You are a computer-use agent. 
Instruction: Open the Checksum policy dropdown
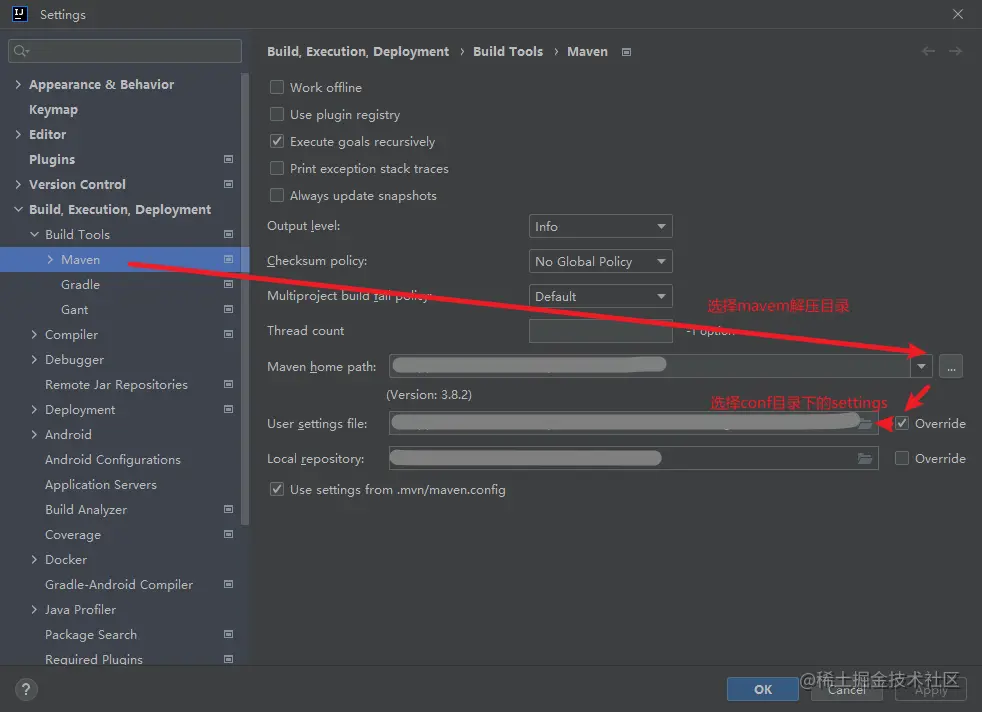click(601, 261)
